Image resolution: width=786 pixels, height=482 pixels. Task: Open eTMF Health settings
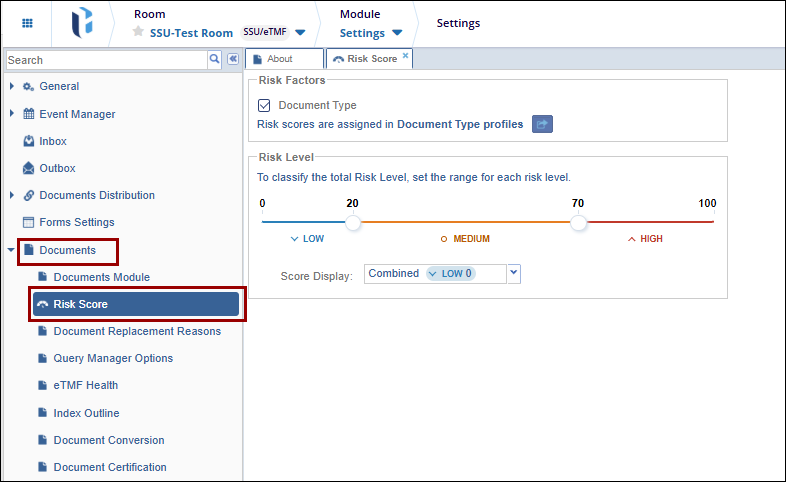(85, 385)
